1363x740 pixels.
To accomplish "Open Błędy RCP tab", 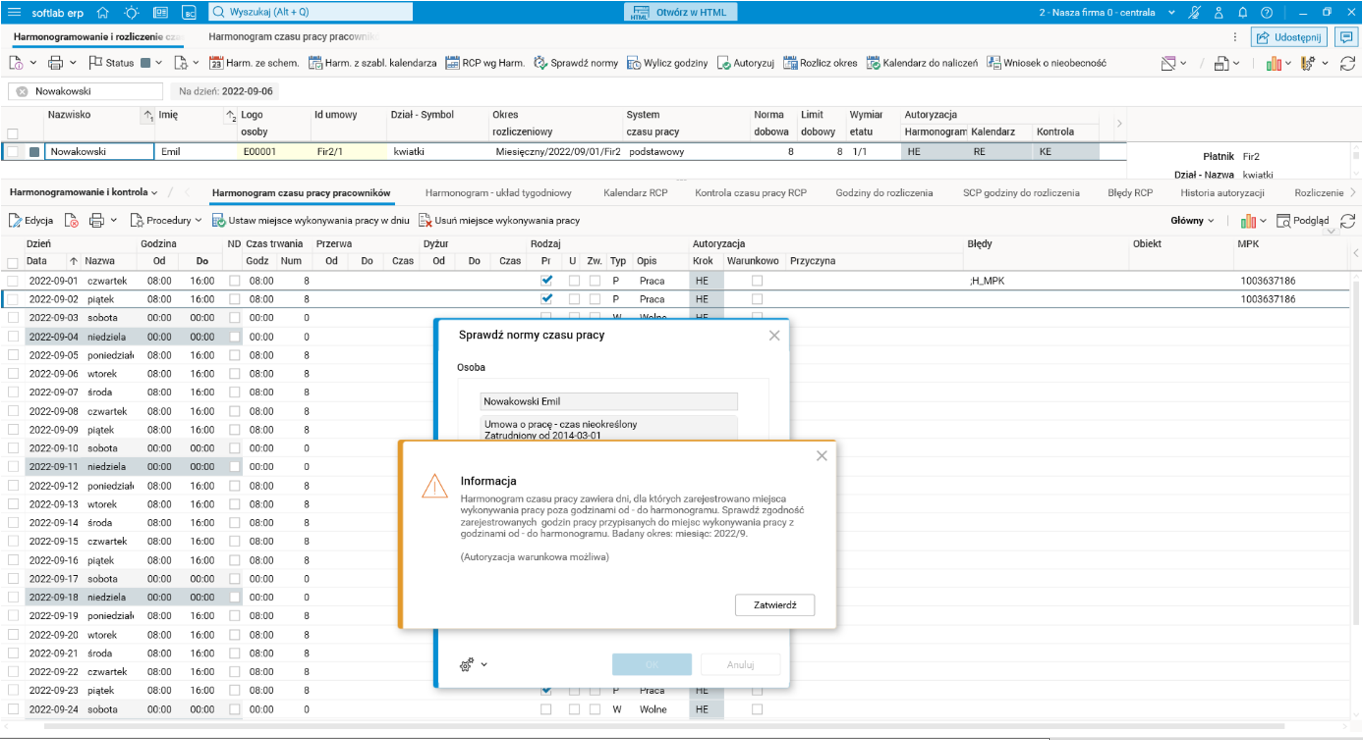I will coord(1130,192).
